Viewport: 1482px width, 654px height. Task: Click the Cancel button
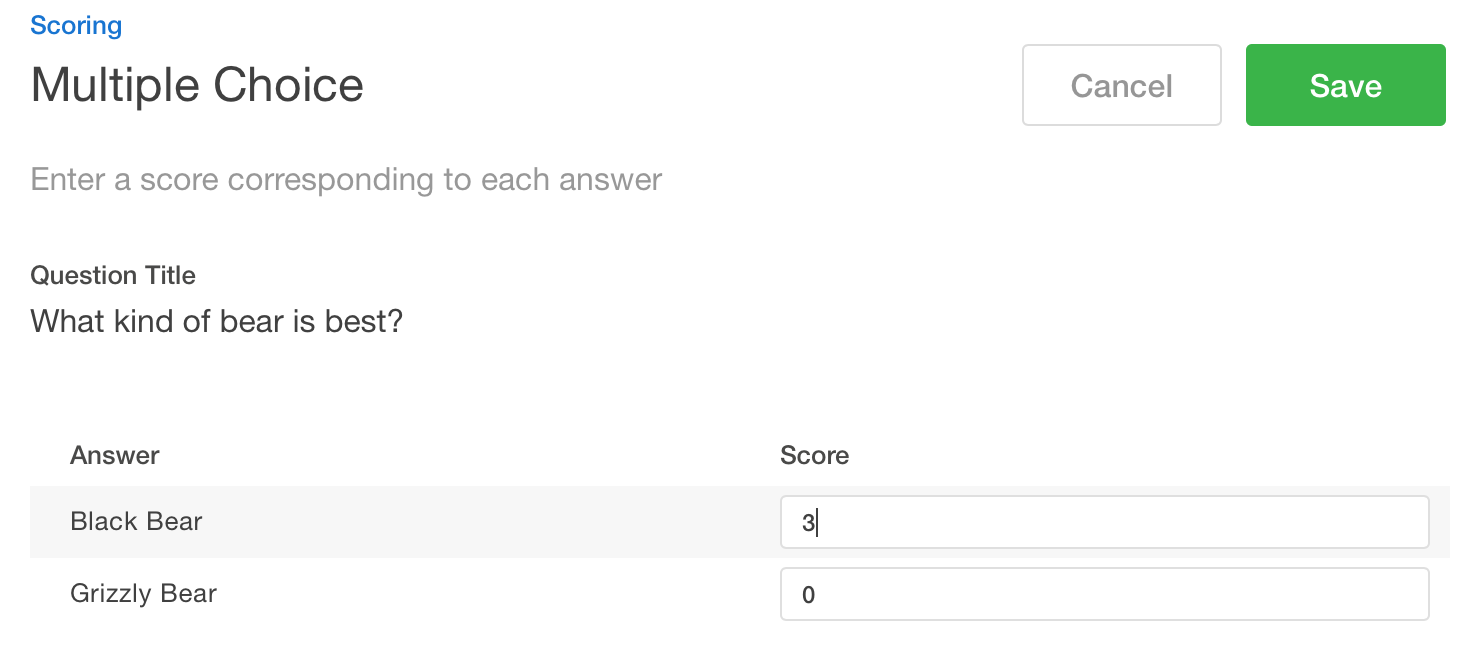[x=1121, y=85]
